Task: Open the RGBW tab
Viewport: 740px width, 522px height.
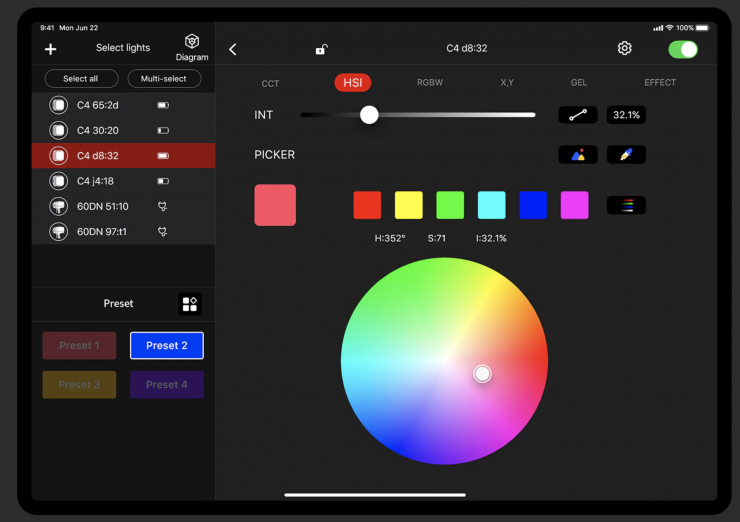Action: point(430,83)
